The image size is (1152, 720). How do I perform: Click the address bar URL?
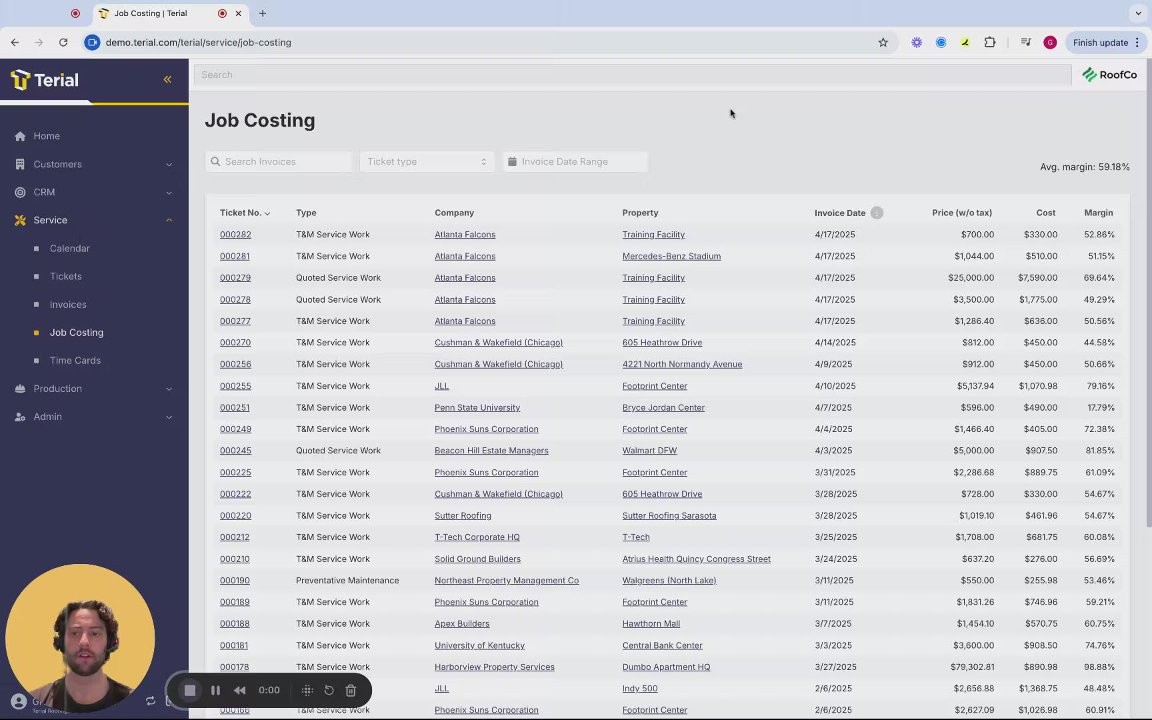[x=198, y=43]
